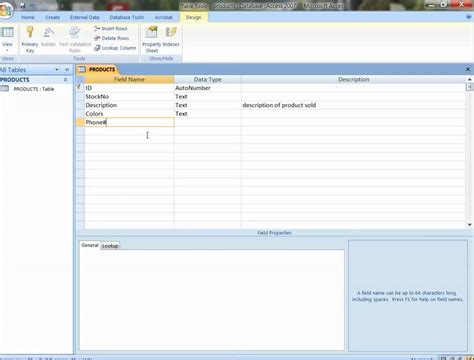Click the scroll down arrow of field grid
Viewport: 474px width, 360px height.
[469, 225]
